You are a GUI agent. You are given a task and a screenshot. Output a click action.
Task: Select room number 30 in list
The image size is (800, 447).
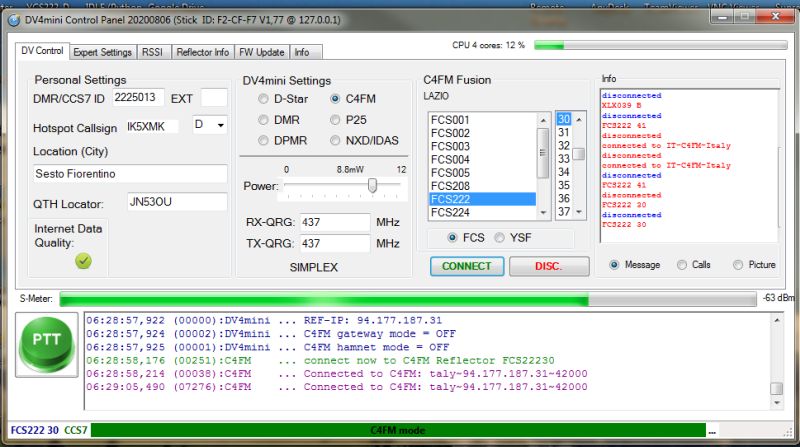pyautogui.click(x=564, y=119)
